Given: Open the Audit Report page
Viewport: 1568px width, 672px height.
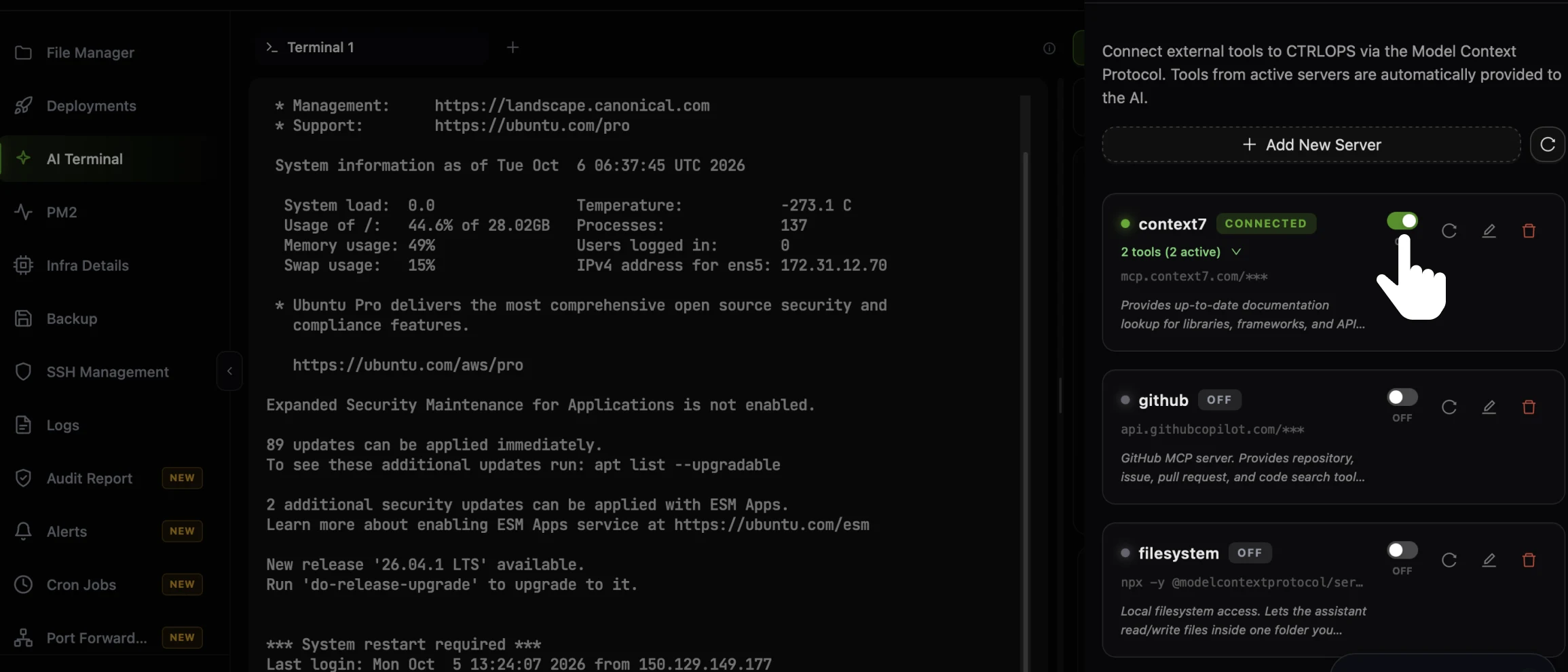Looking at the screenshot, I should pyautogui.click(x=90, y=479).
